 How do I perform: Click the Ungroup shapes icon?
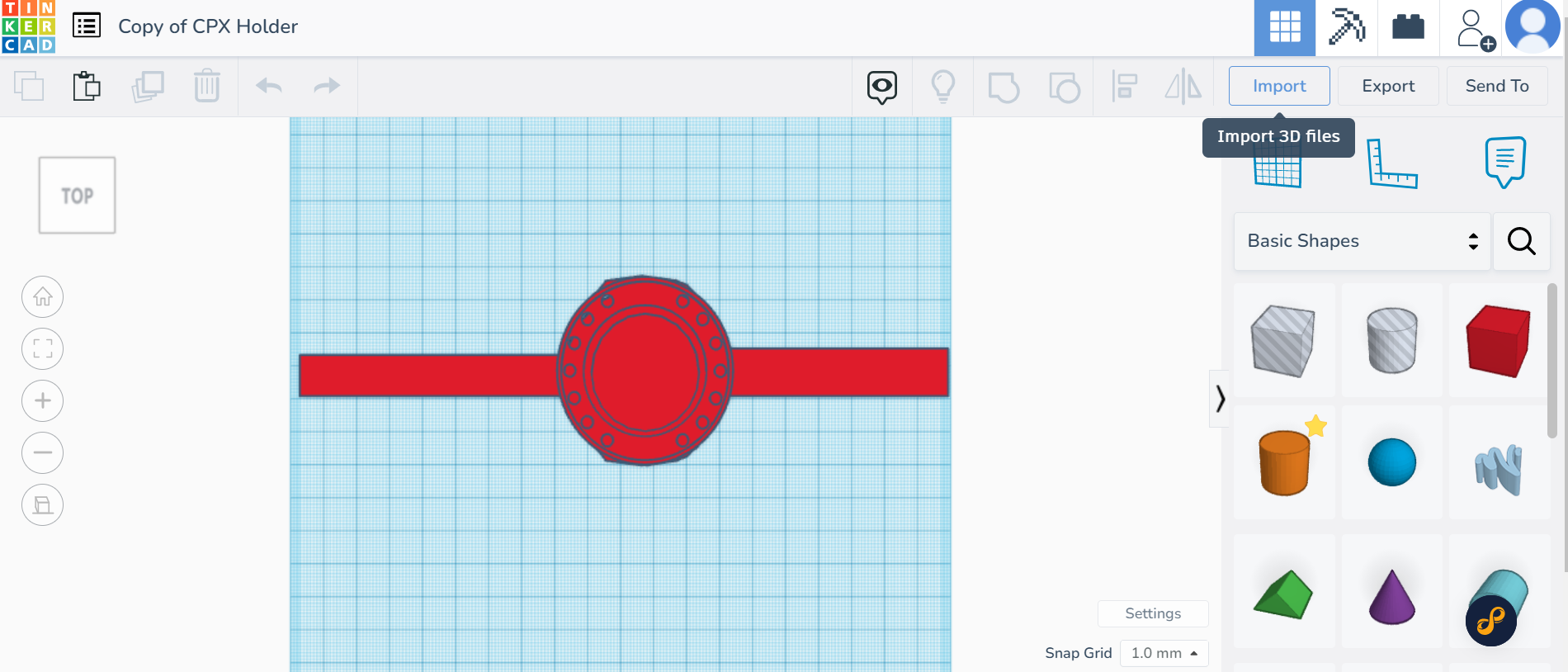click(x=1065, y=87)
